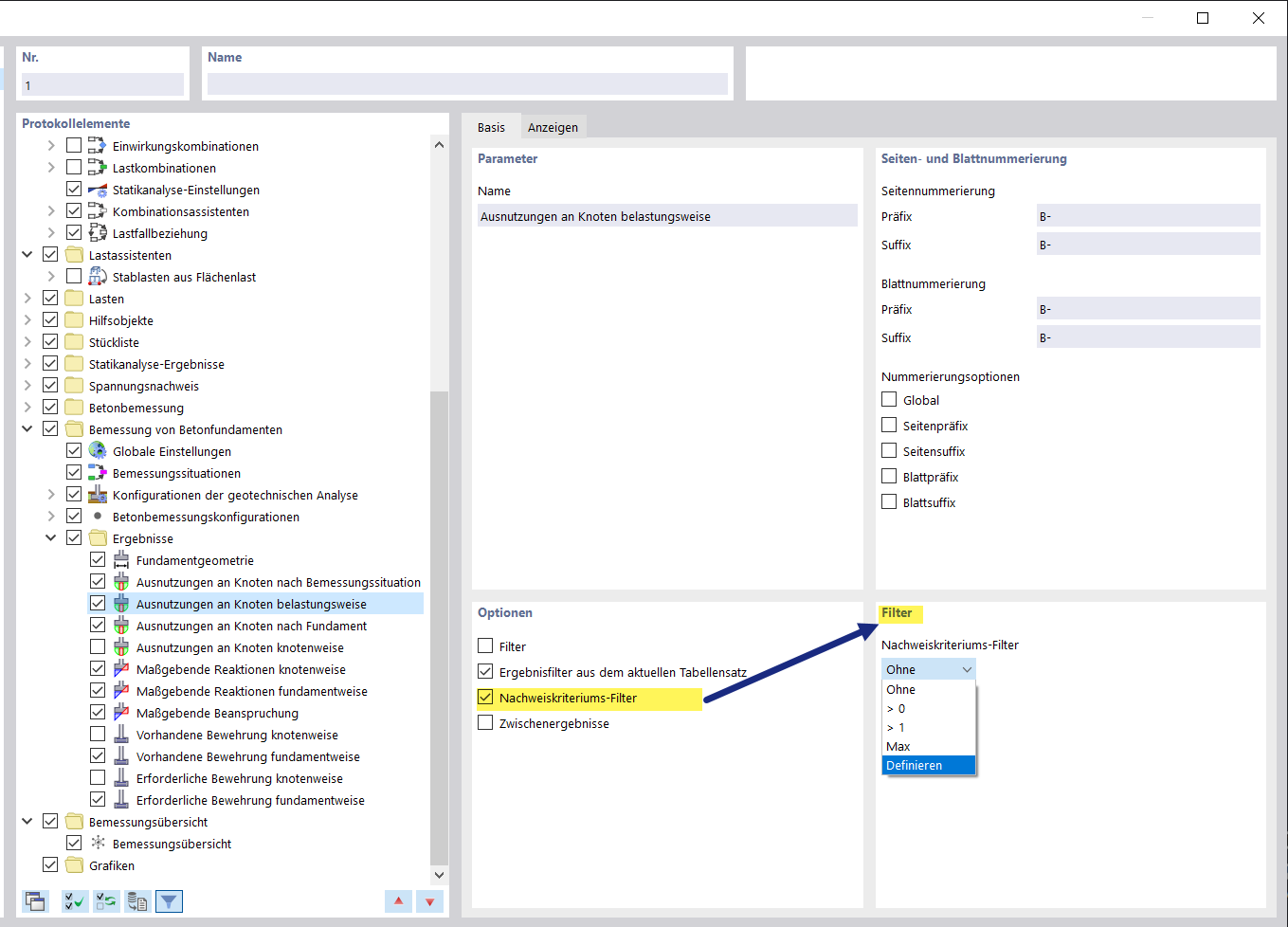1288x927 pixels.
Task: Select Ausnutzungen an Knoten belastungsweise row
Action: tap(256, 604)
